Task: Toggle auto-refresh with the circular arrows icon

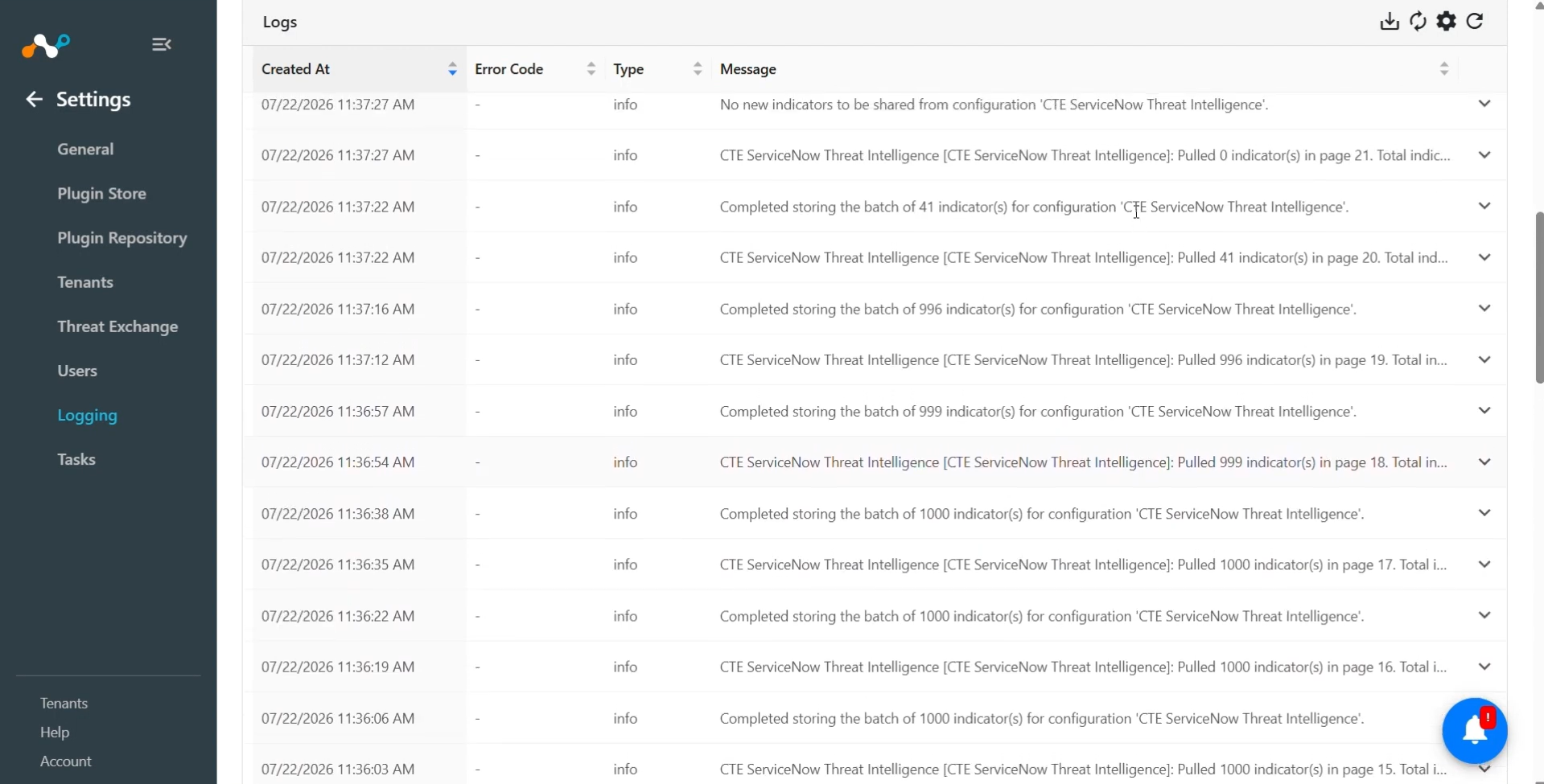Action: [1418, 22]
